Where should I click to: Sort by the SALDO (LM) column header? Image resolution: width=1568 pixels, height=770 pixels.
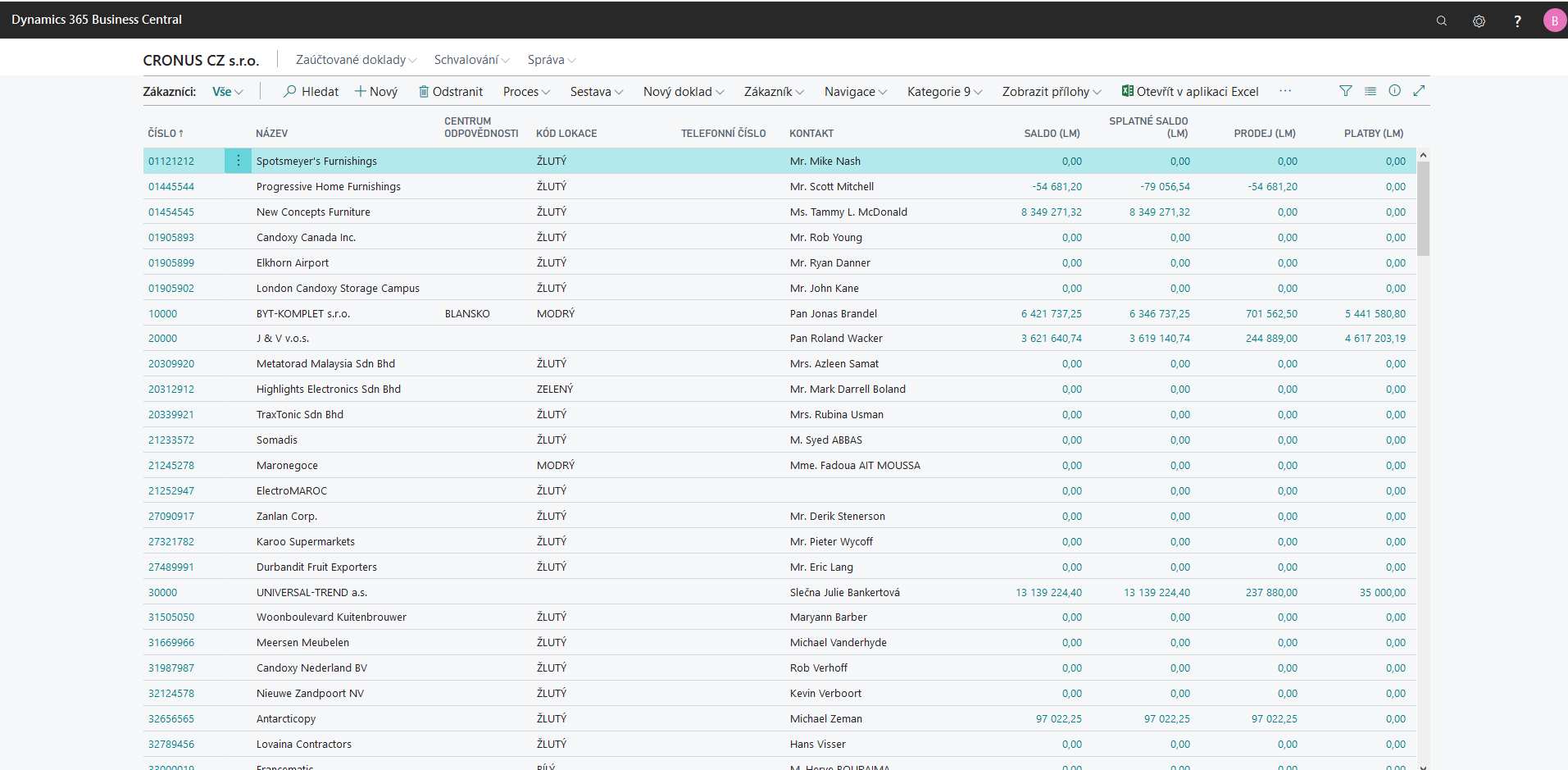click(x=1052, y=134)
